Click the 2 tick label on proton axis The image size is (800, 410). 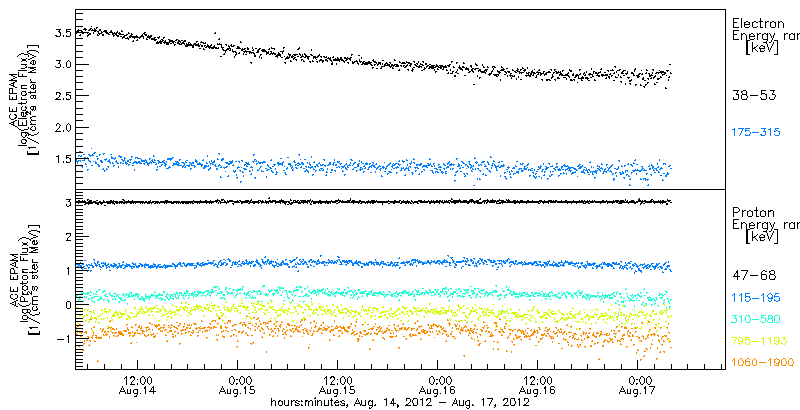click(x=66, y=237)
